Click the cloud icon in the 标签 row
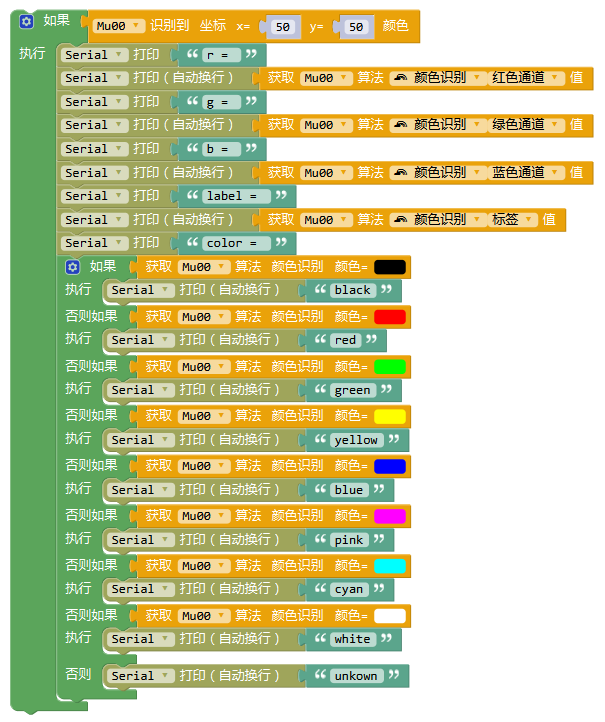Image resolution: width=605 pixels, height=722 pixels. (x=401, y=220)
